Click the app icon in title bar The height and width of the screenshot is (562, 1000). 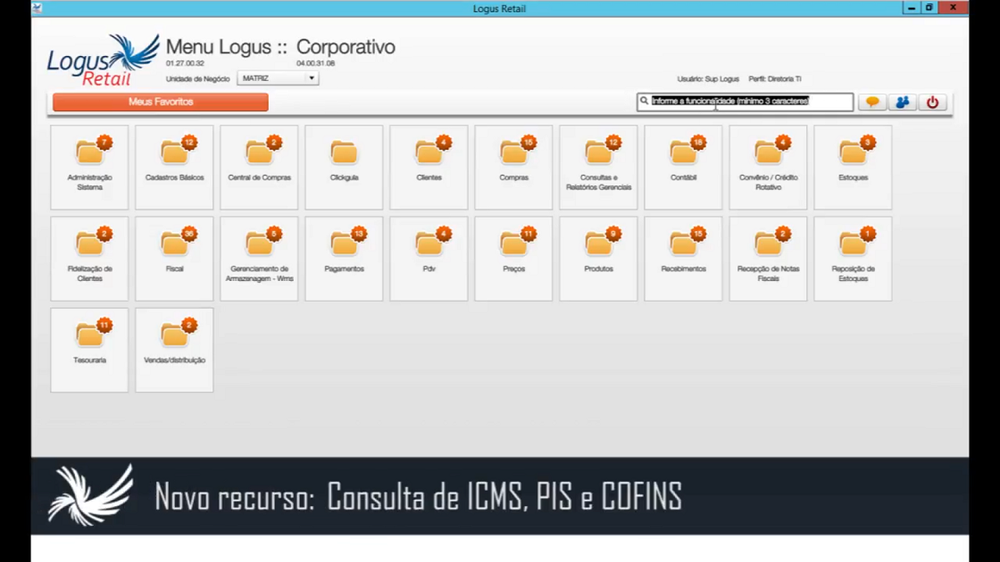(37, 8)
